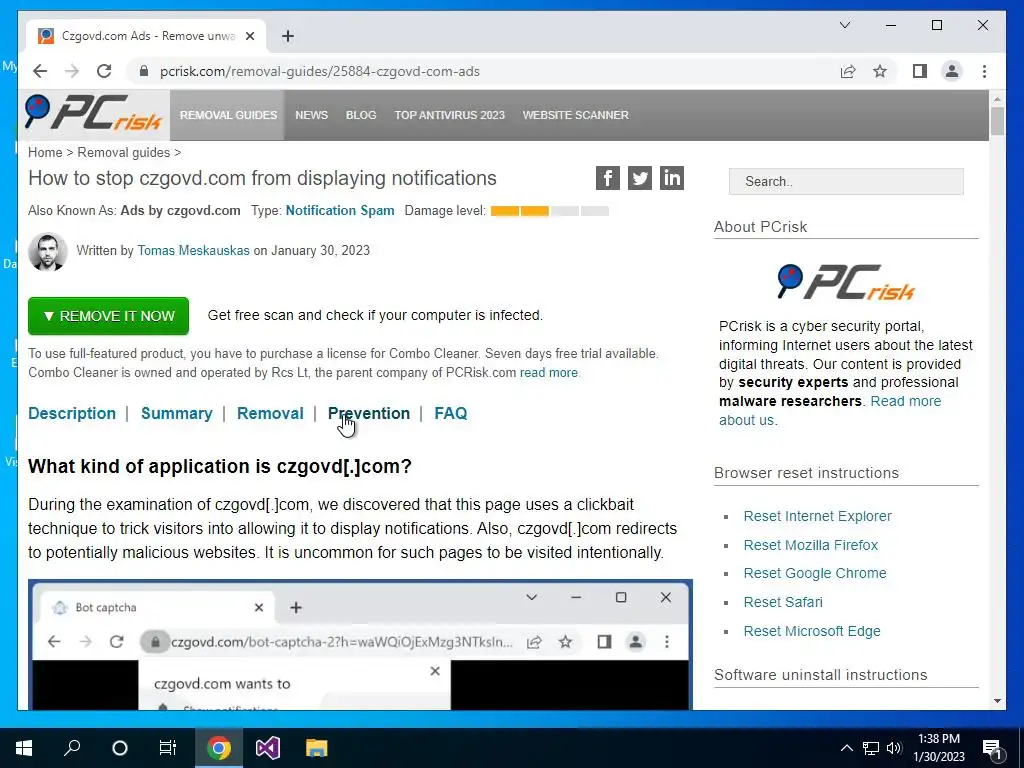Image resolution: width=1024 pixels, height=768 pixels.
Task: Open Reset Microsoft Edge link
Action: pyautogui.click(x=812, y=631)
